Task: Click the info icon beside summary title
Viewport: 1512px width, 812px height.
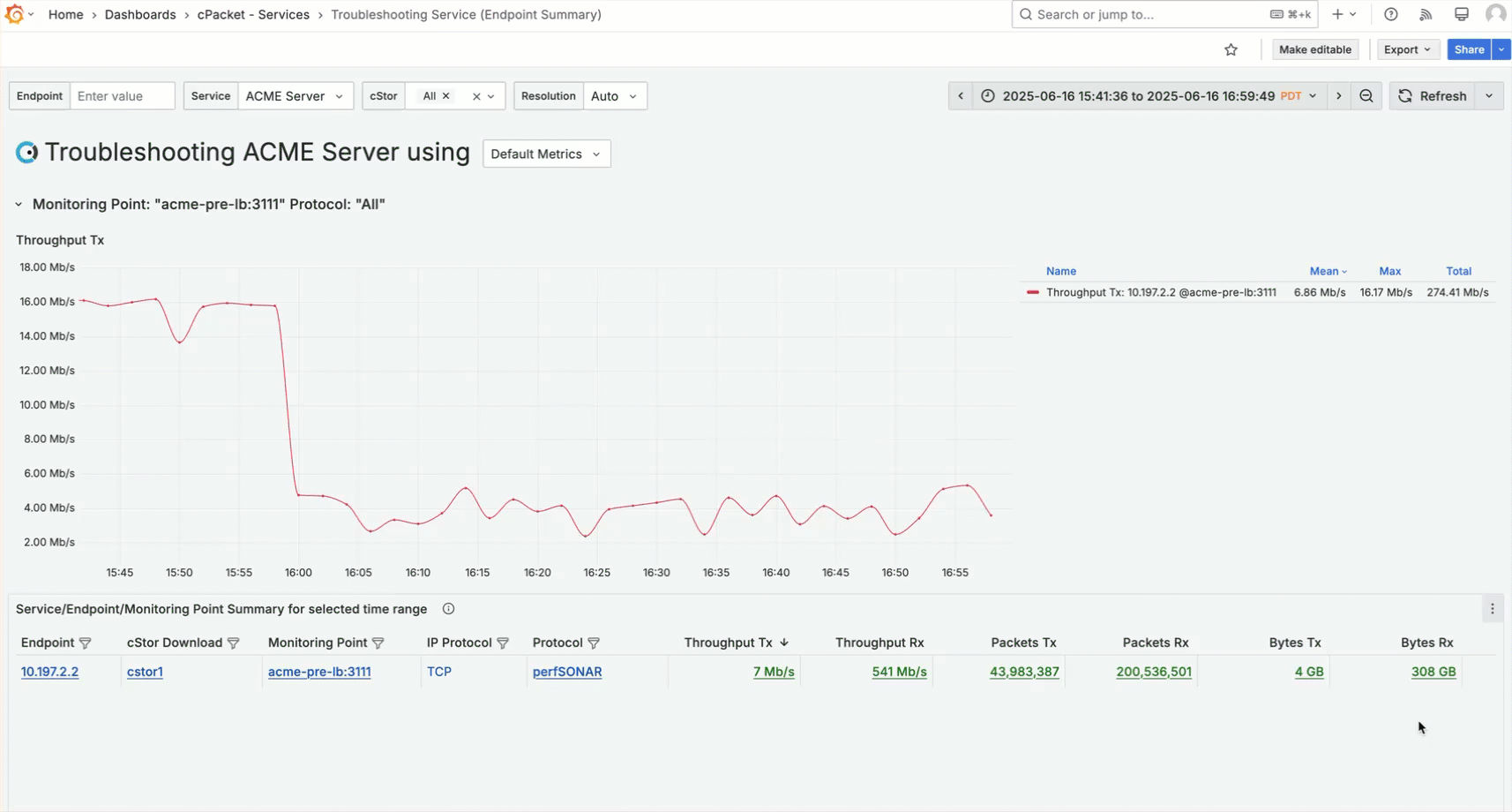Action: click(448, 609)
